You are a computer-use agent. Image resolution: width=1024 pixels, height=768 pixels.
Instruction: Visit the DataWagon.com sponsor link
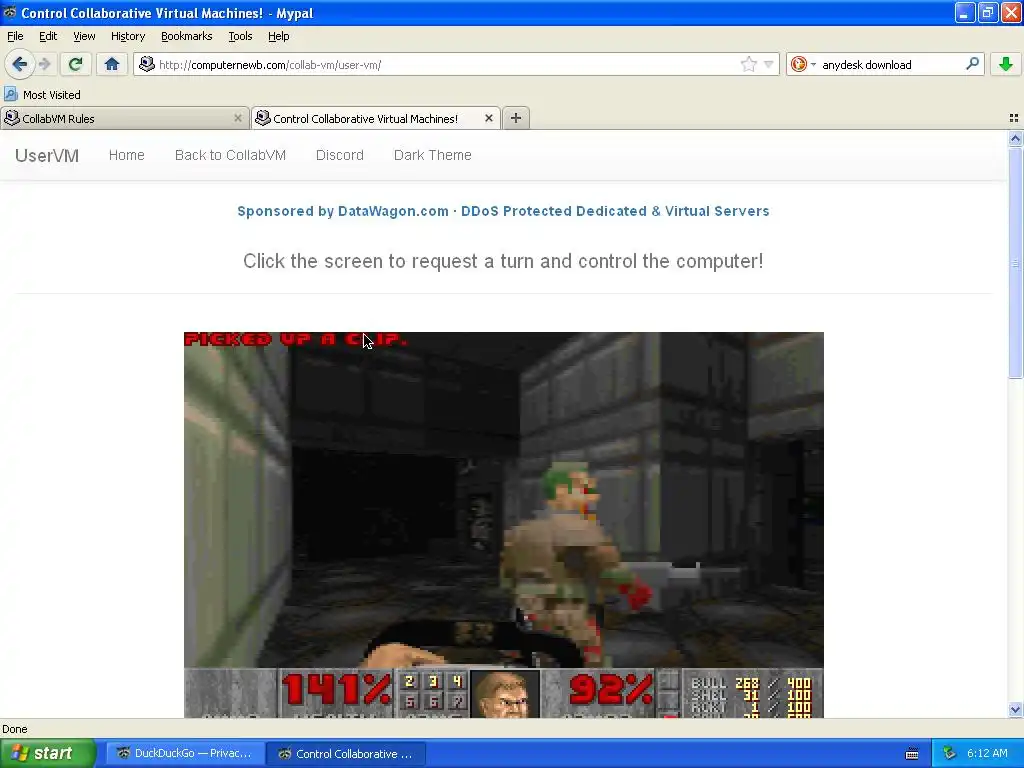[x=503, y=211]
